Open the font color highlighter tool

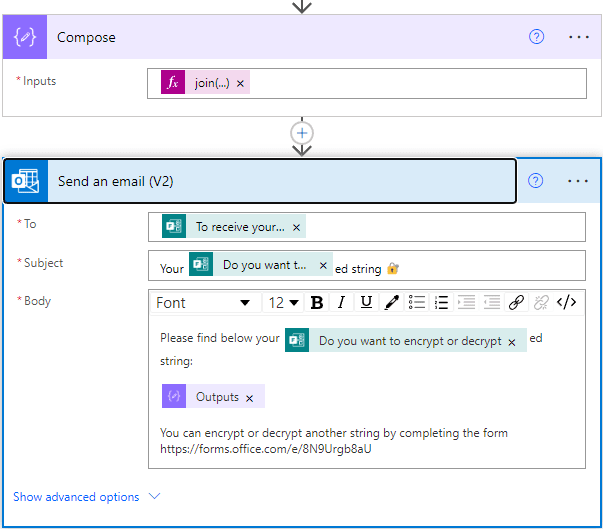[392, 303]
